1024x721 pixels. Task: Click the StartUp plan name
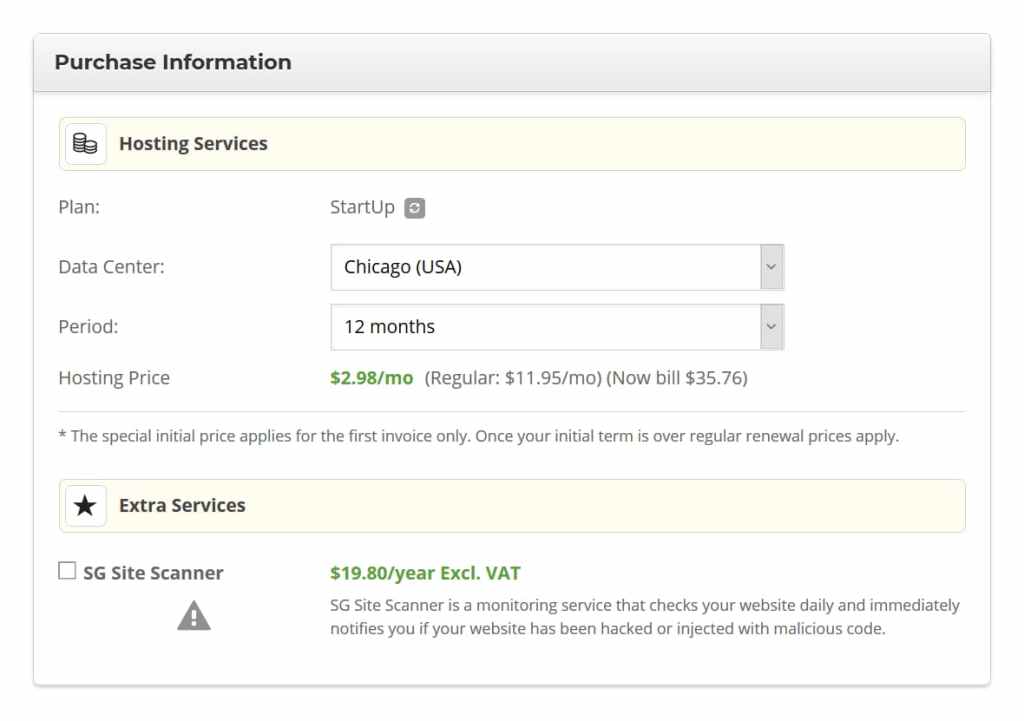362,209
